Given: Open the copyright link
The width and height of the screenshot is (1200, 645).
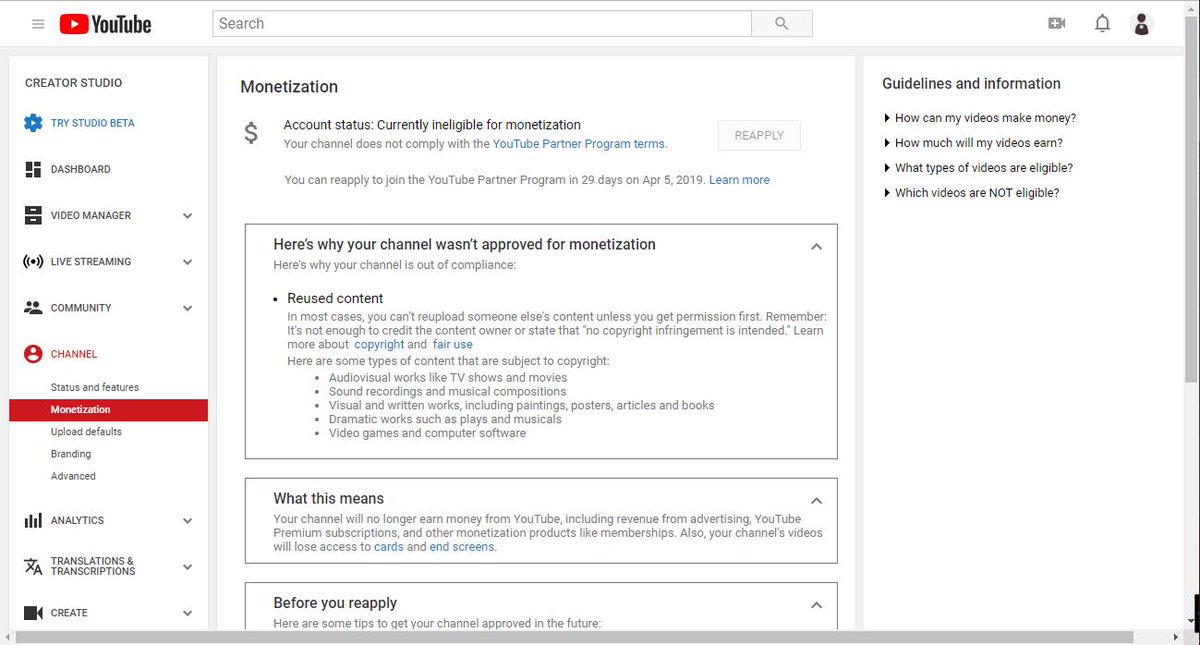Looking at the screenshot, I should click(x=379, y=345).
